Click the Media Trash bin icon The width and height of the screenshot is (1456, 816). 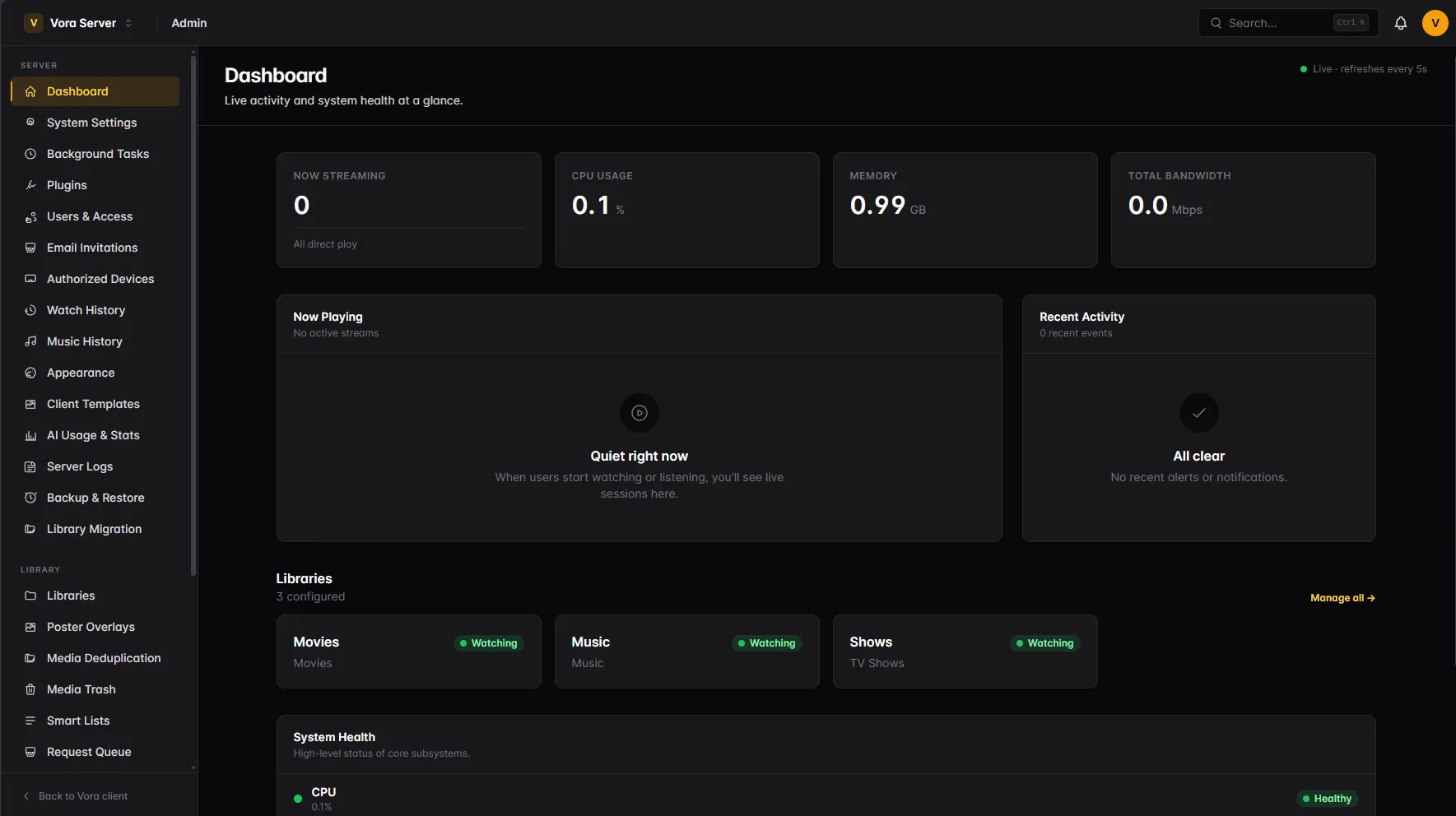point(30,689)
